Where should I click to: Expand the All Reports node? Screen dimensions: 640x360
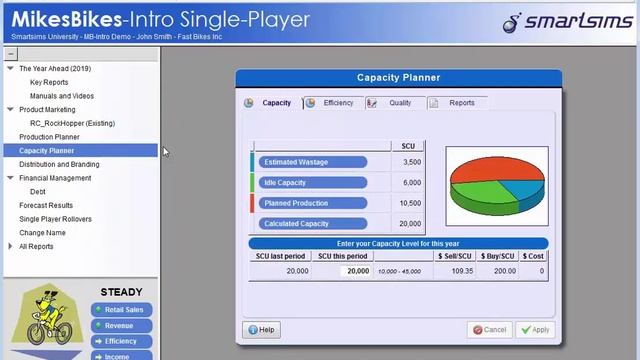pos(10,246)
